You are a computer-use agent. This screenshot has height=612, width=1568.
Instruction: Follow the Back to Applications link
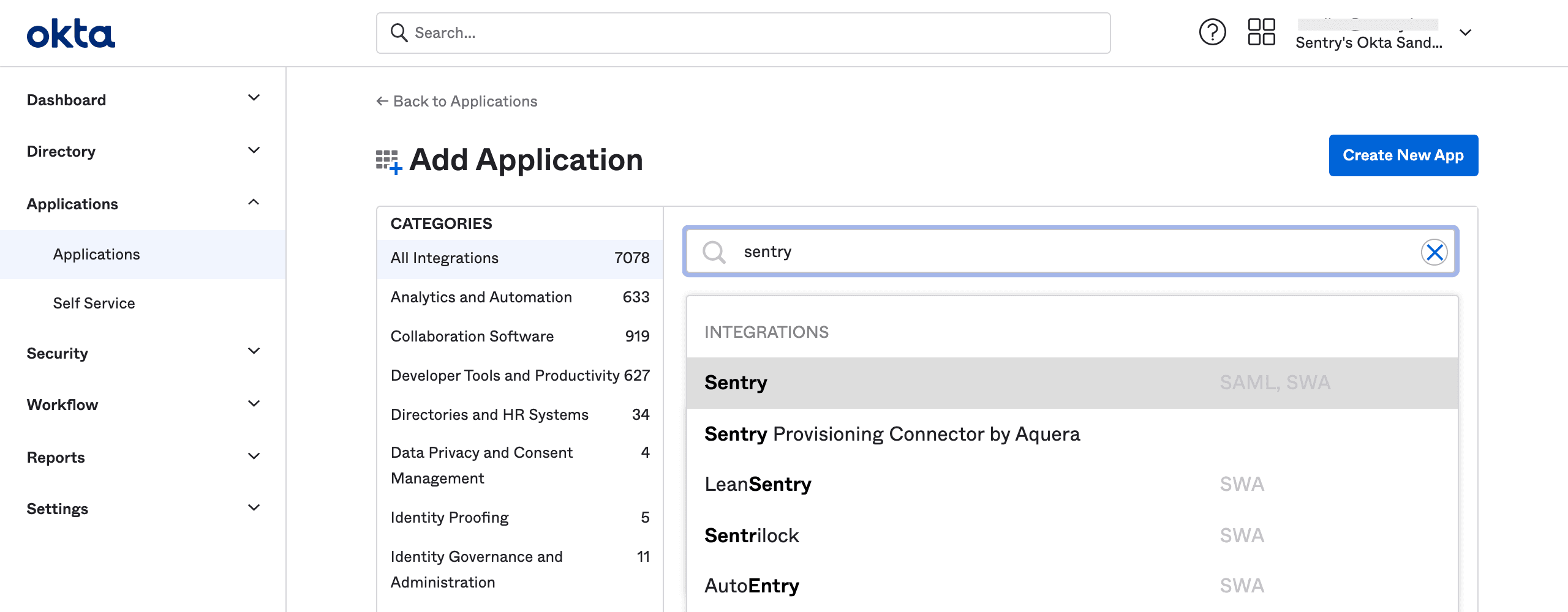[464, 101]
